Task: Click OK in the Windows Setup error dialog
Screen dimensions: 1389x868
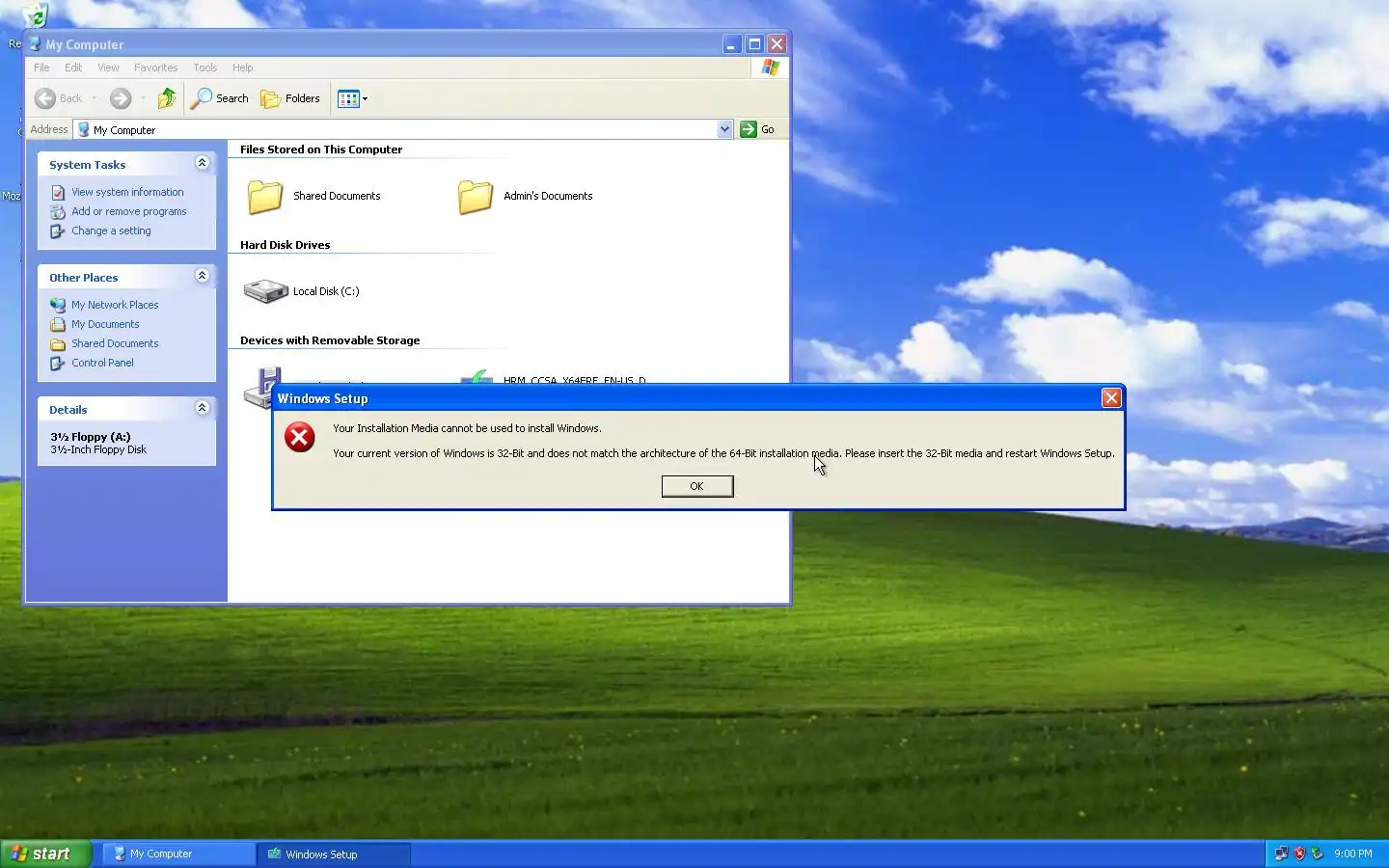Action: tap(697, 486)
